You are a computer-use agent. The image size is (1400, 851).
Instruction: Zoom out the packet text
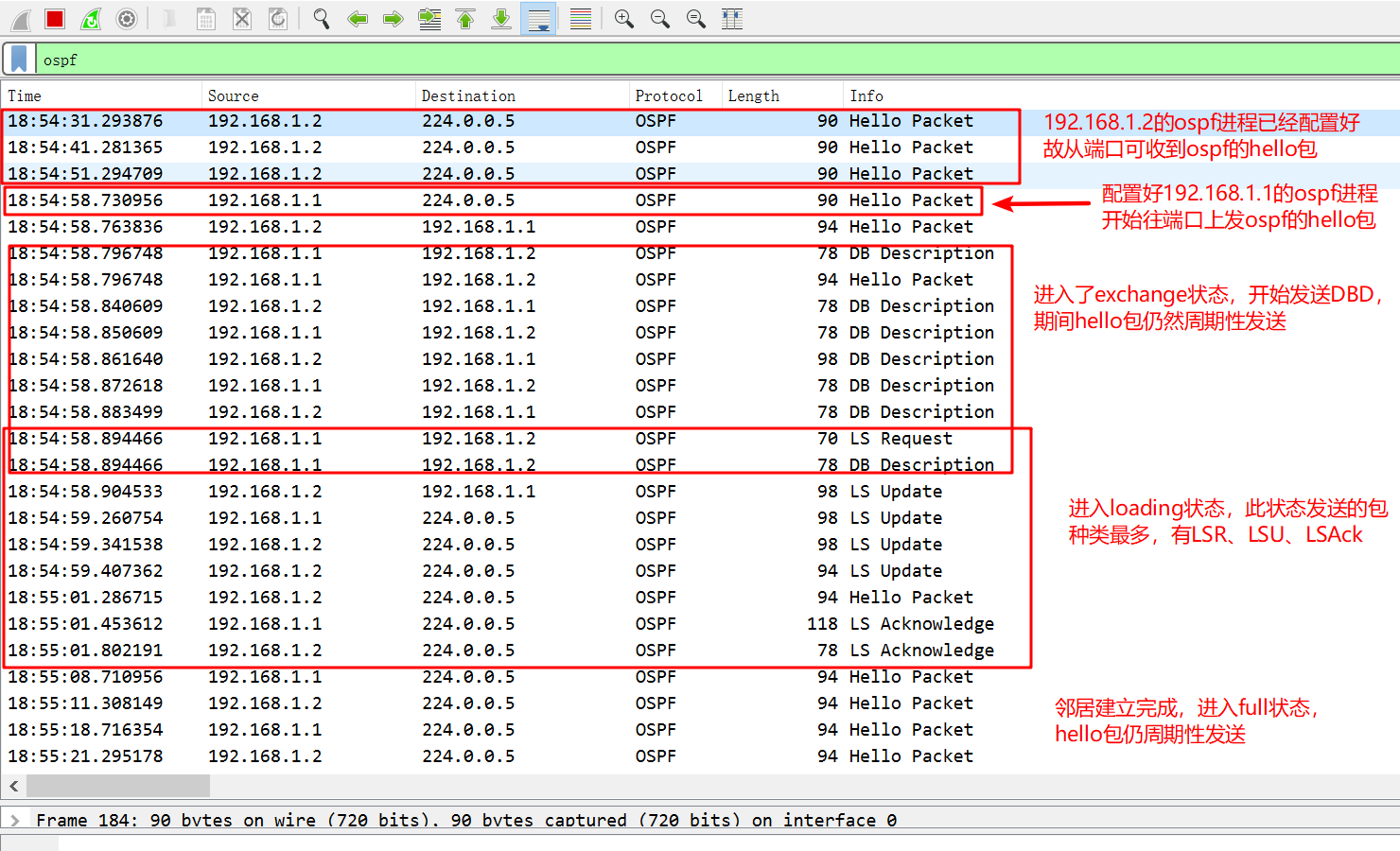click(x=660, y=19)
